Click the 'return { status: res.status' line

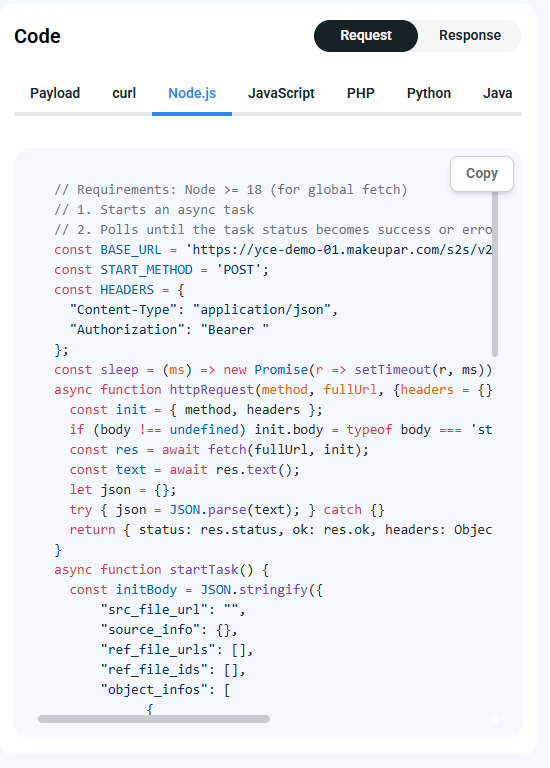click(x=281, y=530)
